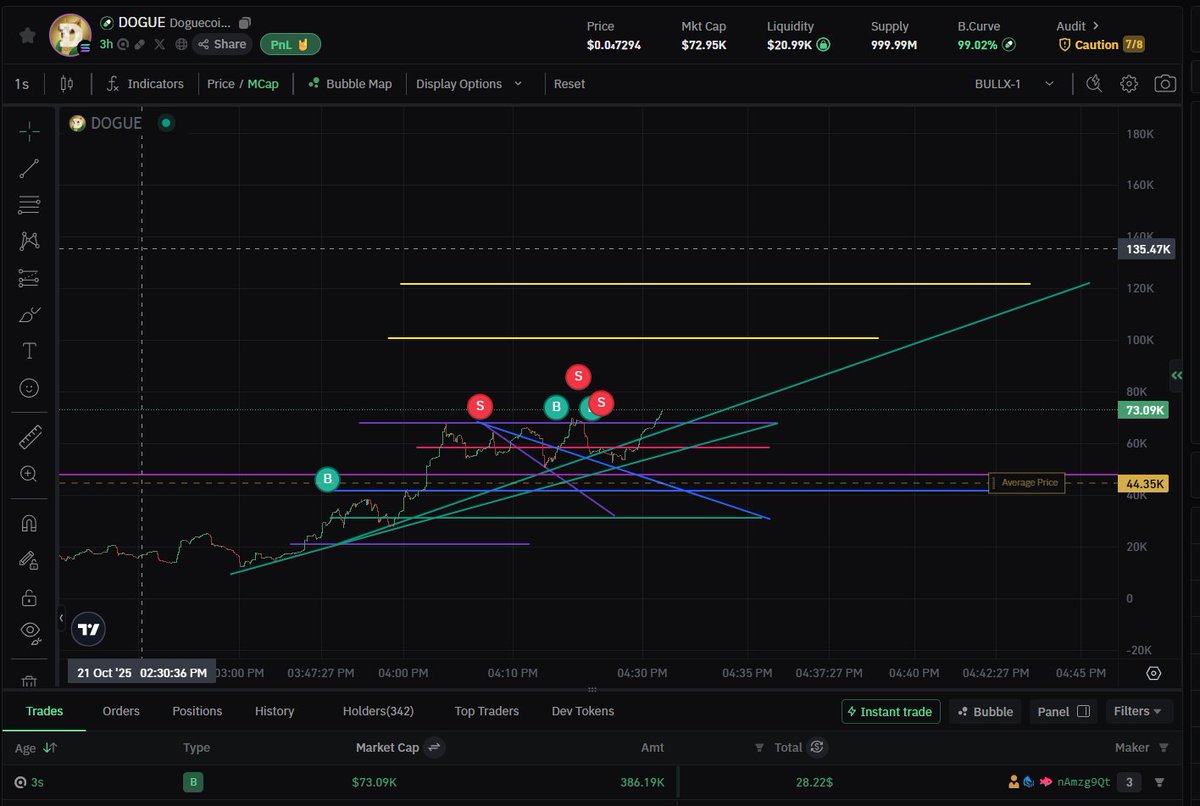The height and width of the screenshot is (806, 1200).
Task: Select buy marker B near 44K line
Action: [x=328, y=479]
